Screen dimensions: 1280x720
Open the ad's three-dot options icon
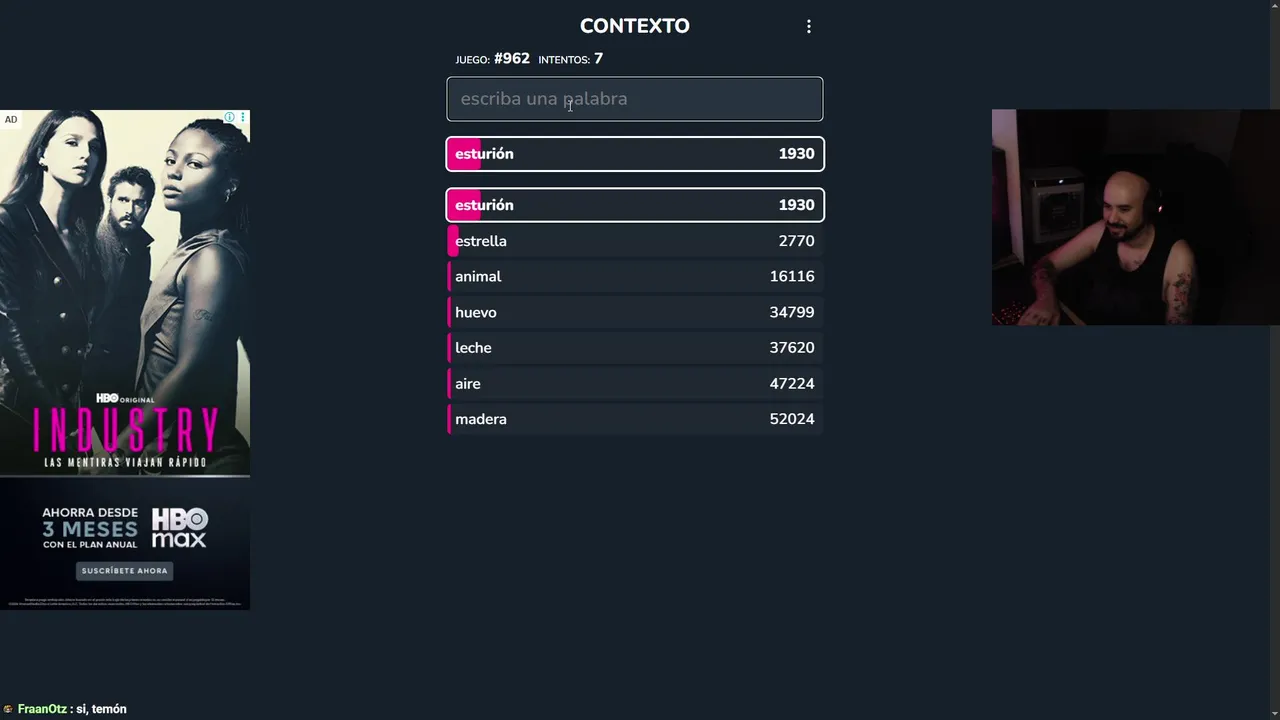tap(242, 118)
